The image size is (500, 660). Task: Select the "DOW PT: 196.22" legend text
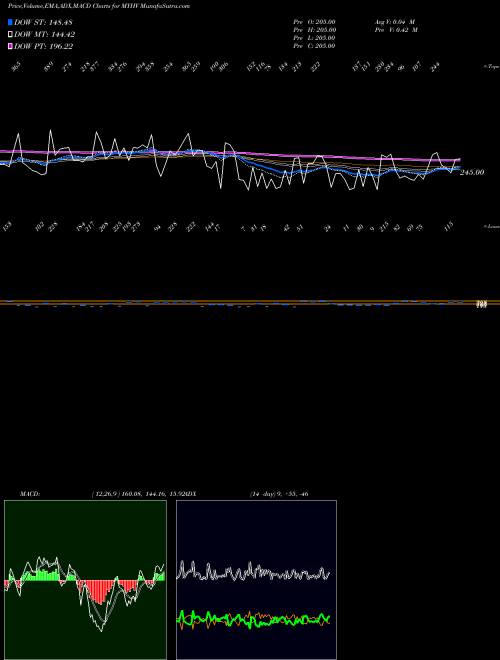[x=44, y=46]
